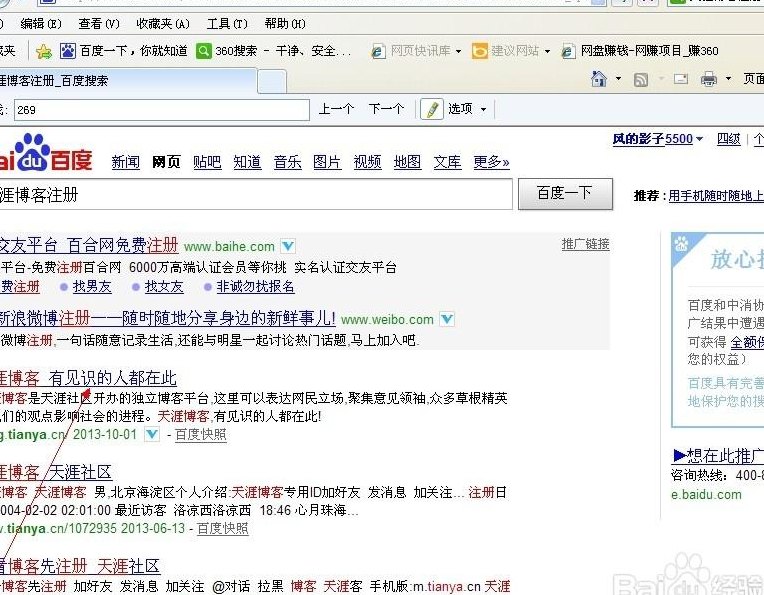
Task: Open the 网页快讯库 favorites item
Action: click(x=420, y=51)
